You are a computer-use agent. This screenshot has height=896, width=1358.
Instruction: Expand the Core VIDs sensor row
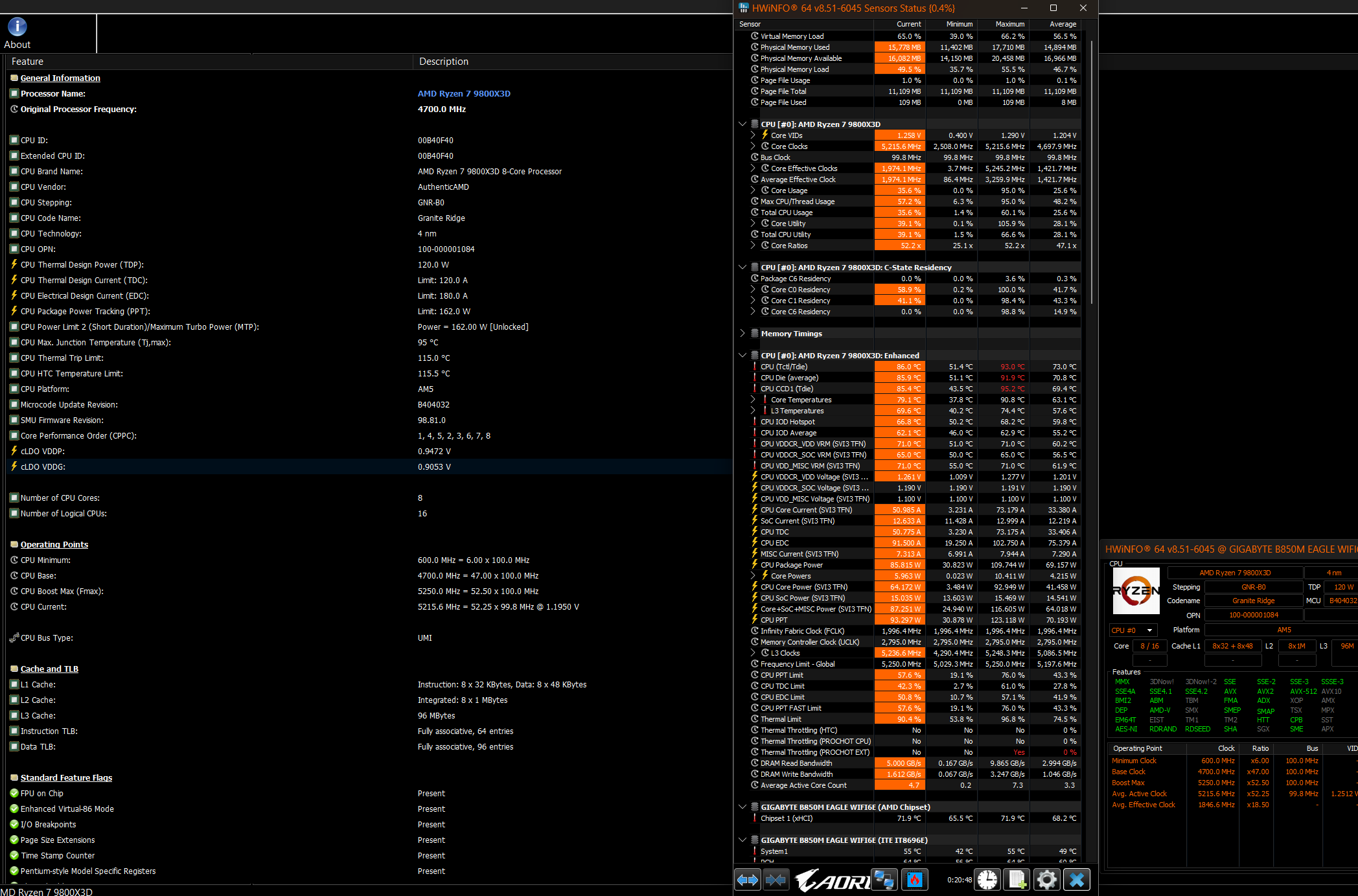pos(753,135)
